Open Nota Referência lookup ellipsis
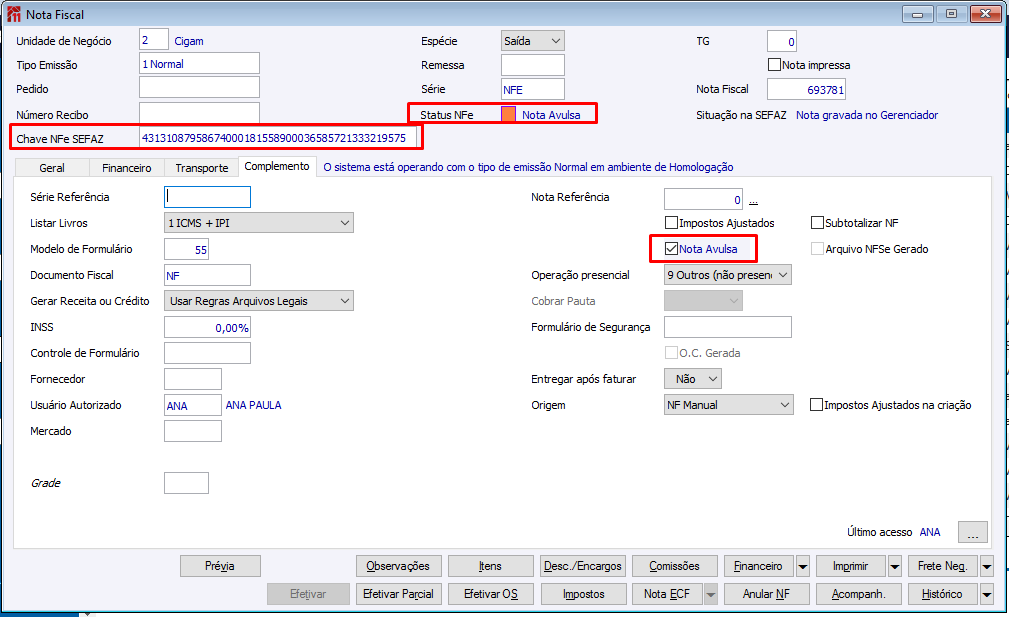The height and width of the screenshot is (617, 1009). [754, 200]
